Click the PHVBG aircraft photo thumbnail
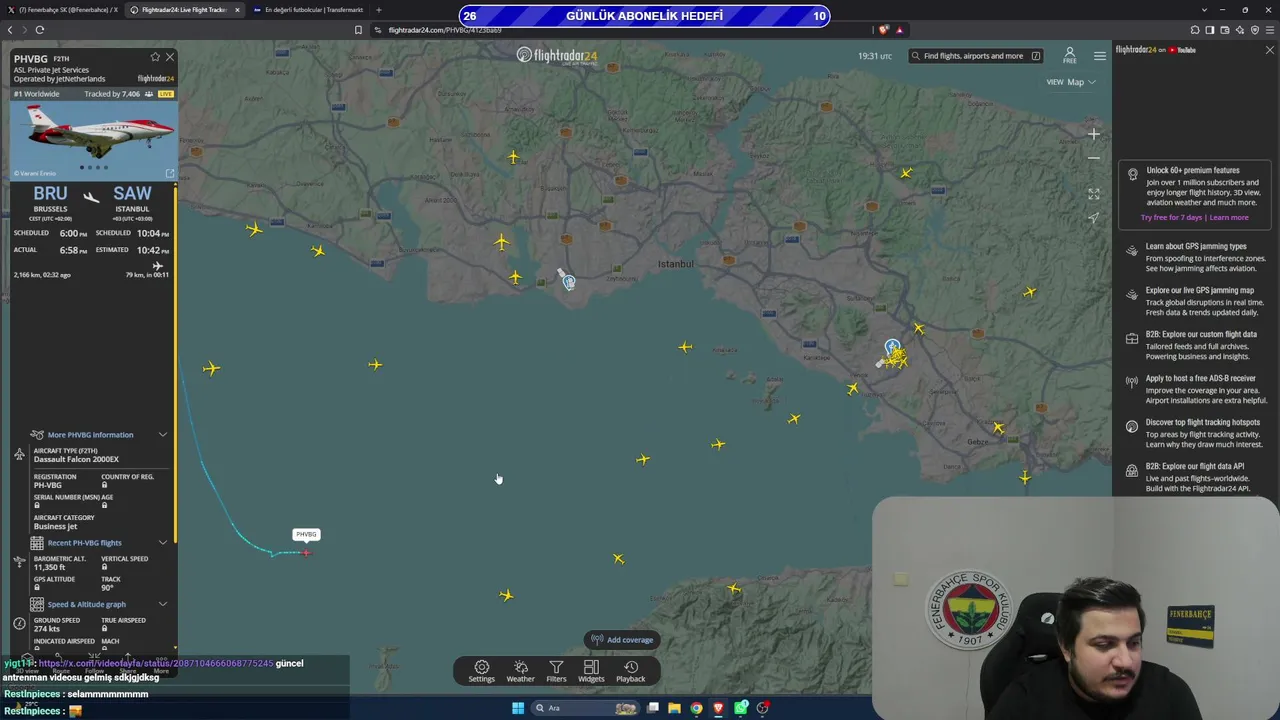 (94, 140)
